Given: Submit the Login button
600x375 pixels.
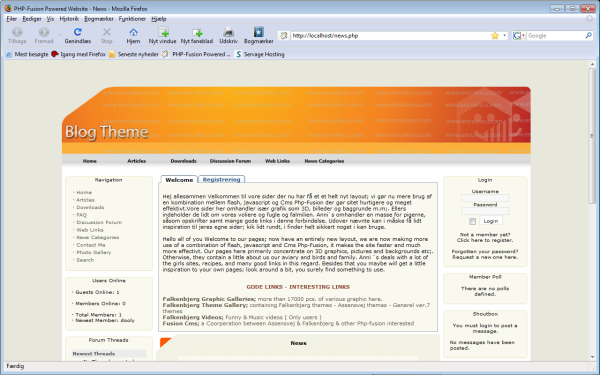Looking at the screenshot, I should 491,221.
